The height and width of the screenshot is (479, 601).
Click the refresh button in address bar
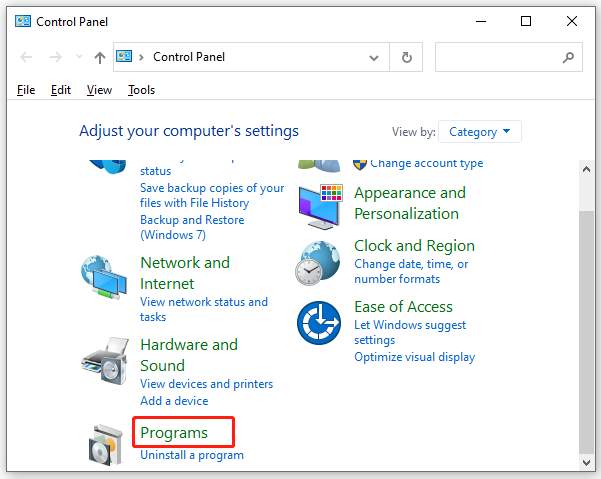406,57
